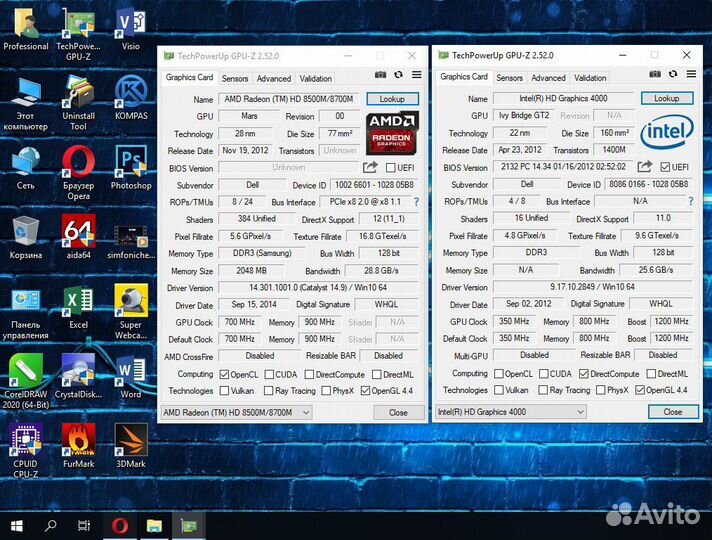Screen dimensions: 712x540
Task: Toggle OpenCL checkbox in AMD window
Action: pyautogui.click(x=224, y=375)
